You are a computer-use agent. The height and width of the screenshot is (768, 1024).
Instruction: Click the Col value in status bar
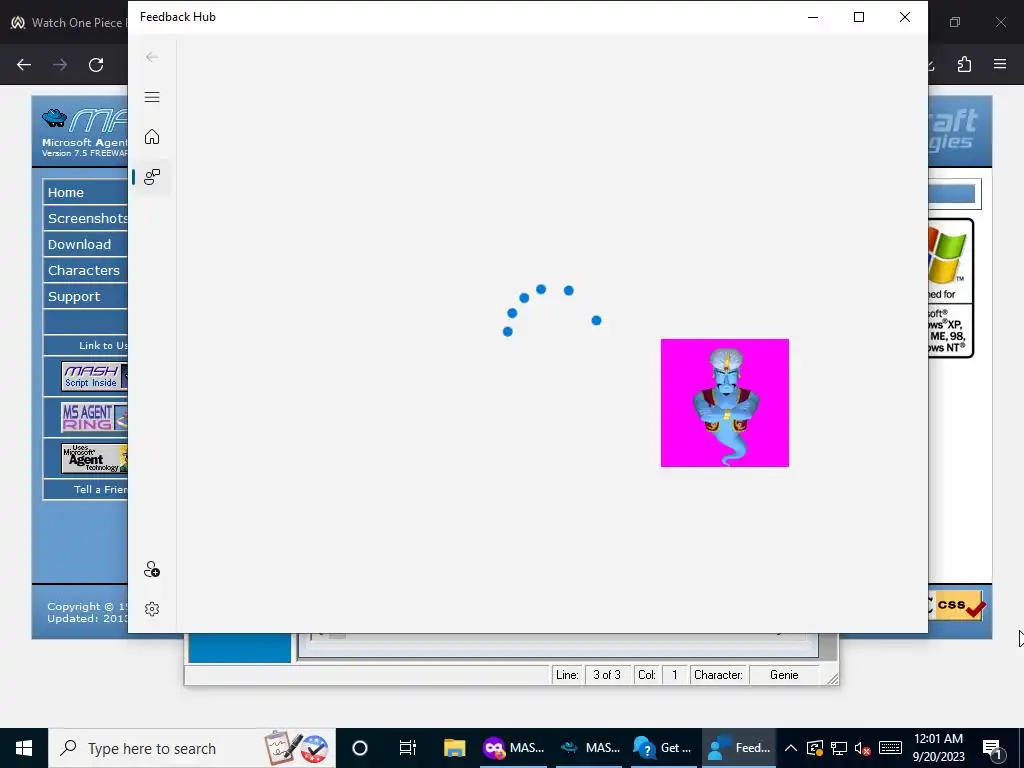tap(675, 675)
